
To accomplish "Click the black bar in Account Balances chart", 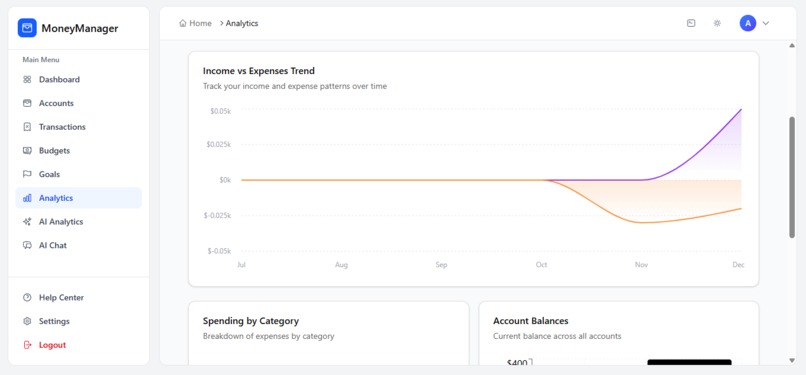I will pos(689,363).
